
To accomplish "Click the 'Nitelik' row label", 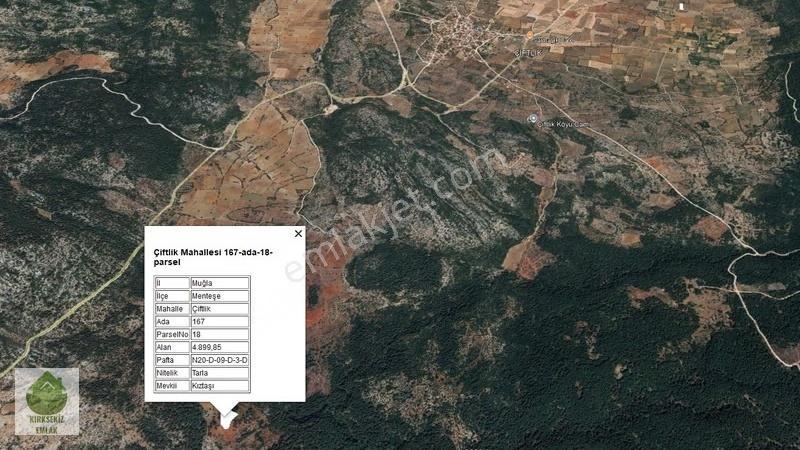I will [172, 373].
